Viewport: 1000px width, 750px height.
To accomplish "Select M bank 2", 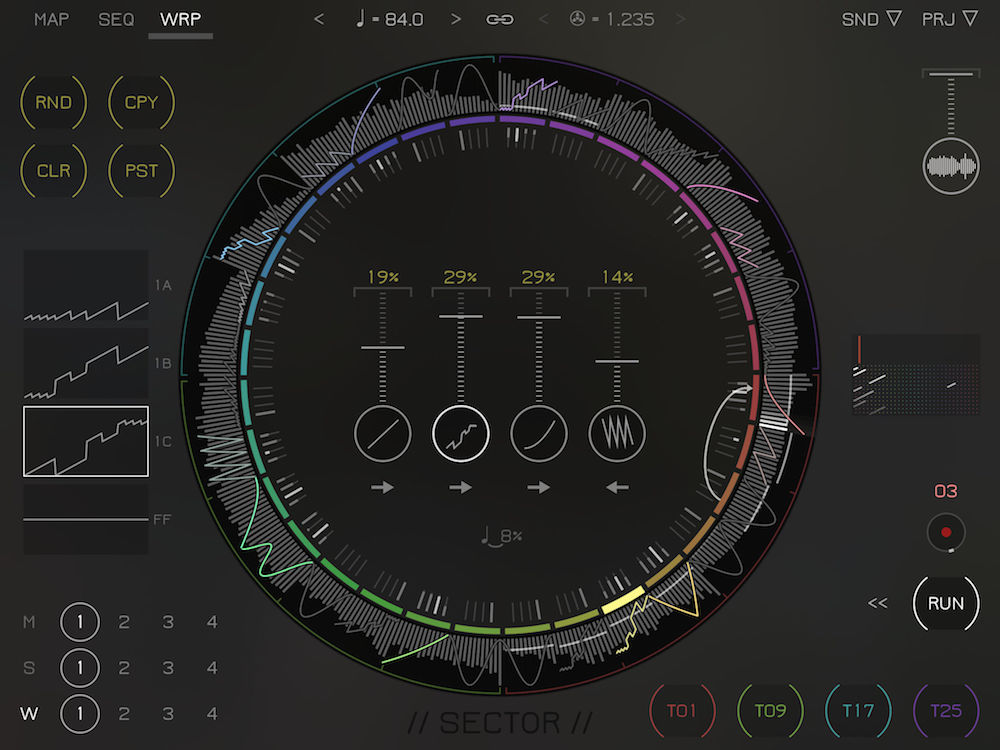I will click(124, 622).
